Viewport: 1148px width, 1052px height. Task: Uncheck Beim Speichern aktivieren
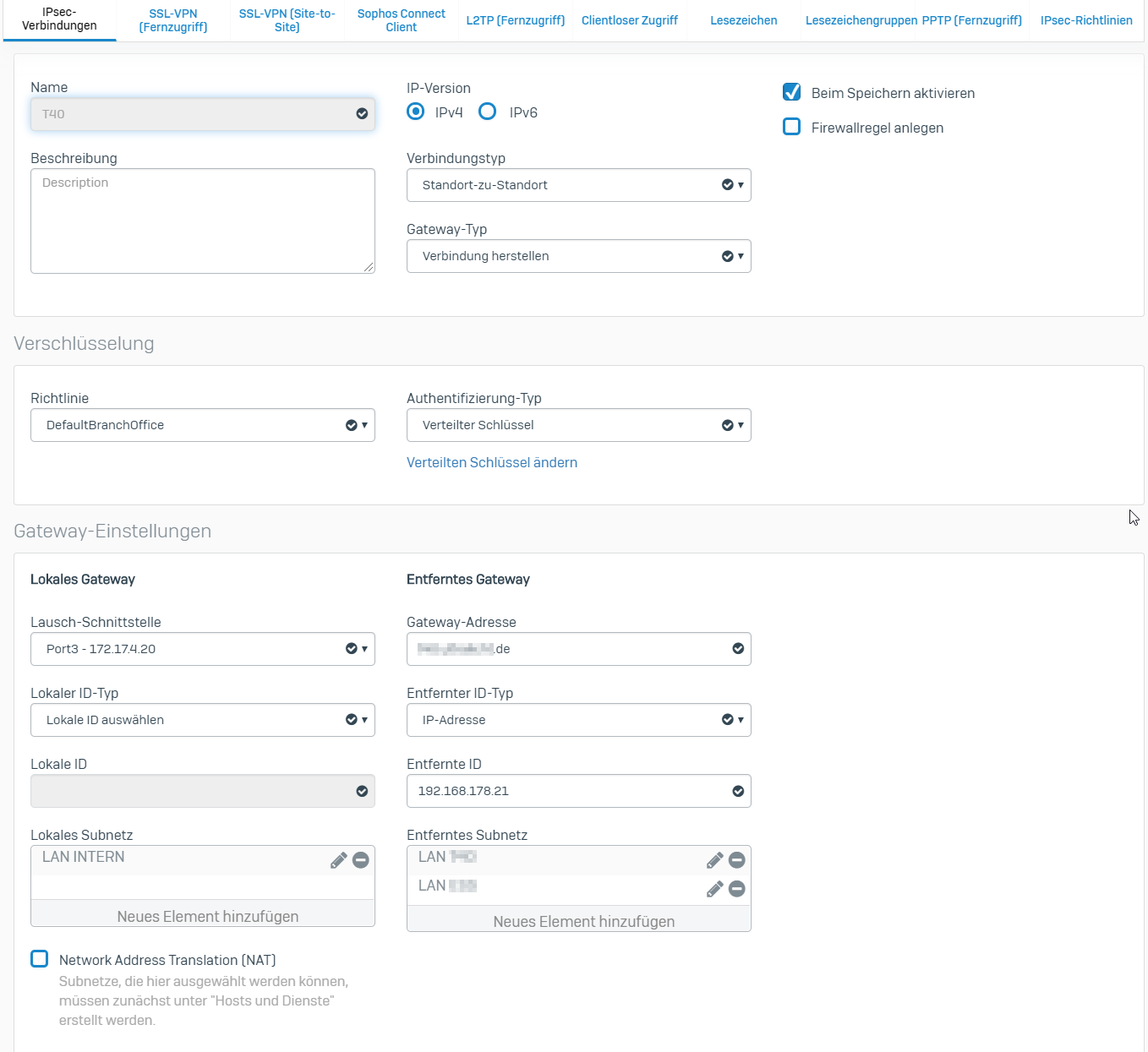pos(792,92)
